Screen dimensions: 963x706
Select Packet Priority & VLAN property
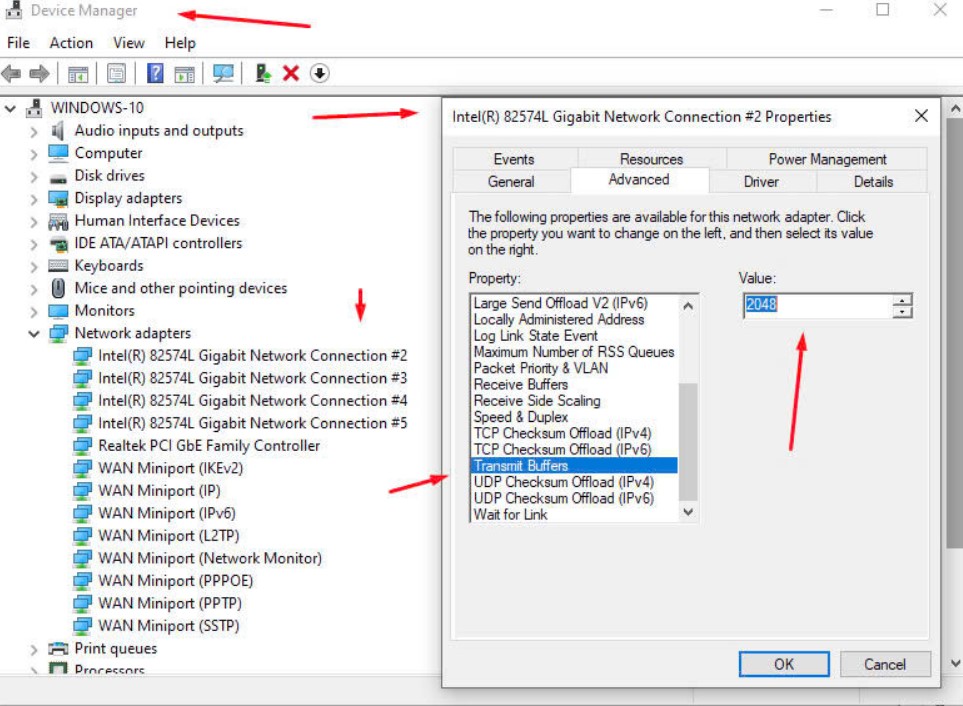point(540,368)
